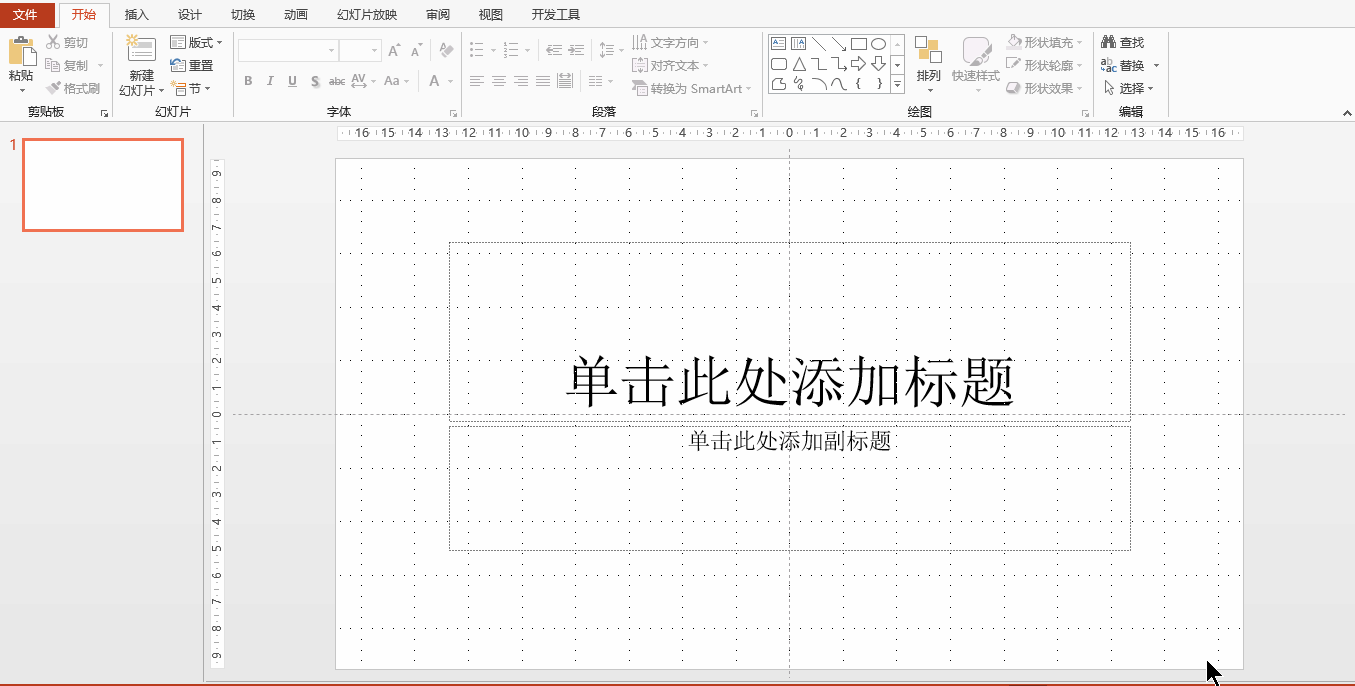Click the Reset (重置) slide button
Image resolution: width=1355 pixels, height=686 pixels.
pos(192,65)
